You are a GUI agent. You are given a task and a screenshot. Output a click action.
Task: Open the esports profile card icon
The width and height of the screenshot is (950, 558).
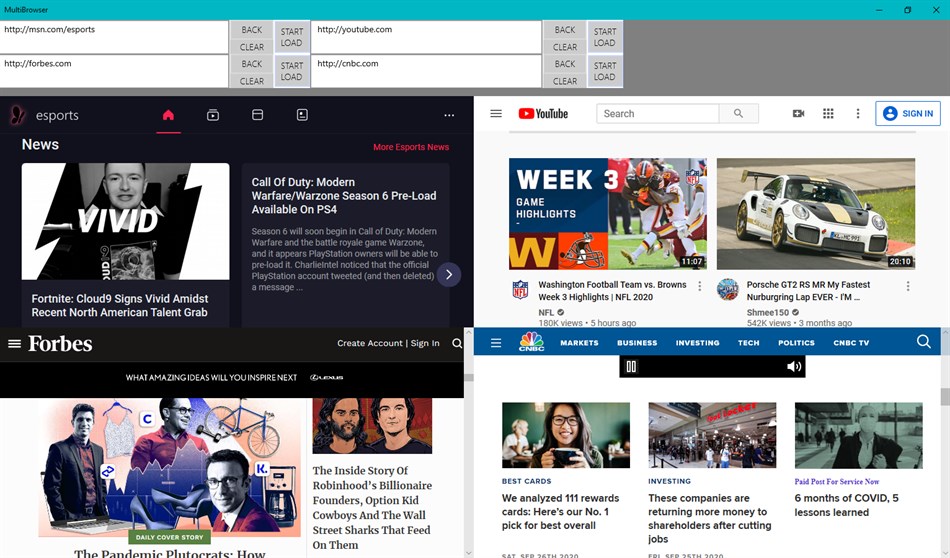coord(302,115)
